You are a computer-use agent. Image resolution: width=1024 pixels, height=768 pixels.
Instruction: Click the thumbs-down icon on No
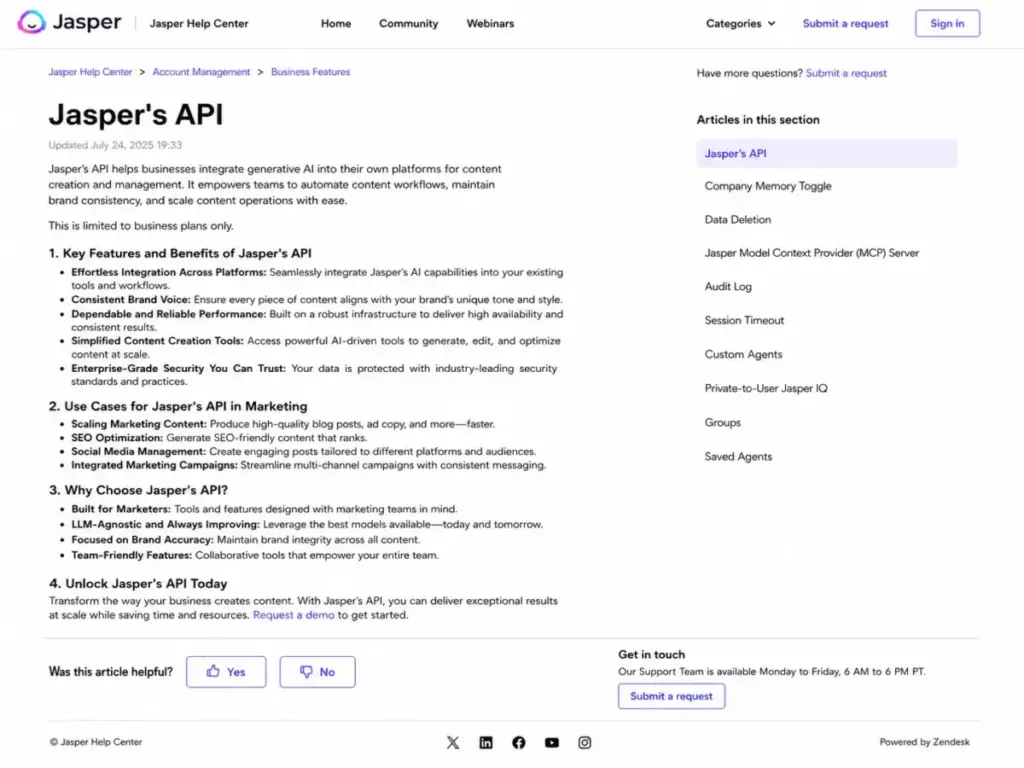pyautogui.click(x=306, y=672)
